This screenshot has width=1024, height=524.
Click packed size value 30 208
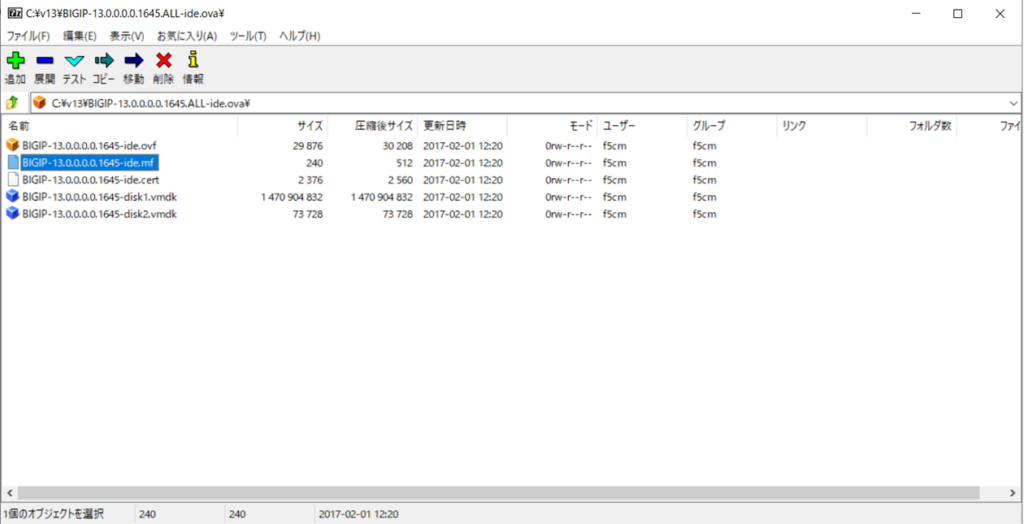398,145
